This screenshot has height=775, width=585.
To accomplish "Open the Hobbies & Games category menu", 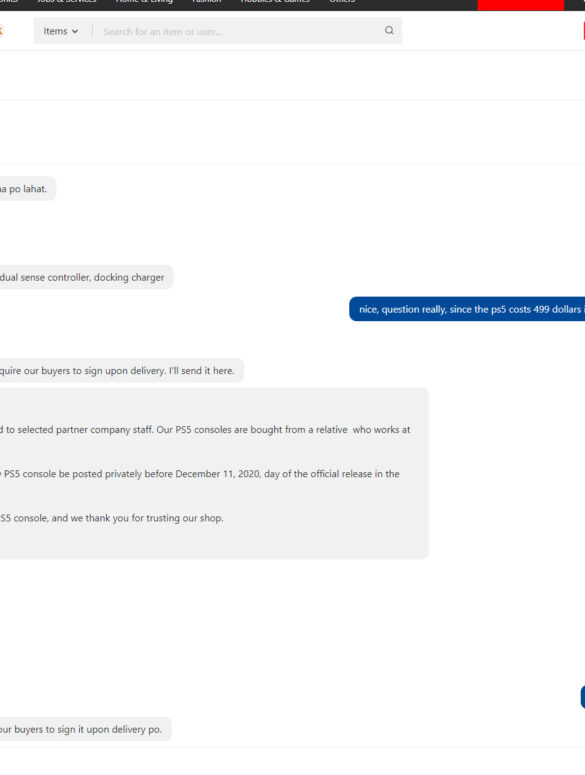I will click(x=275, y=2).
